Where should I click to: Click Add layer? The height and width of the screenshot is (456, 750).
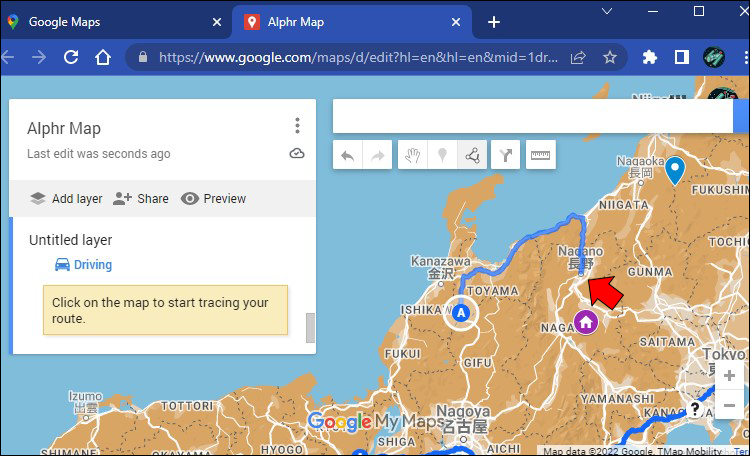pos(66,199)
